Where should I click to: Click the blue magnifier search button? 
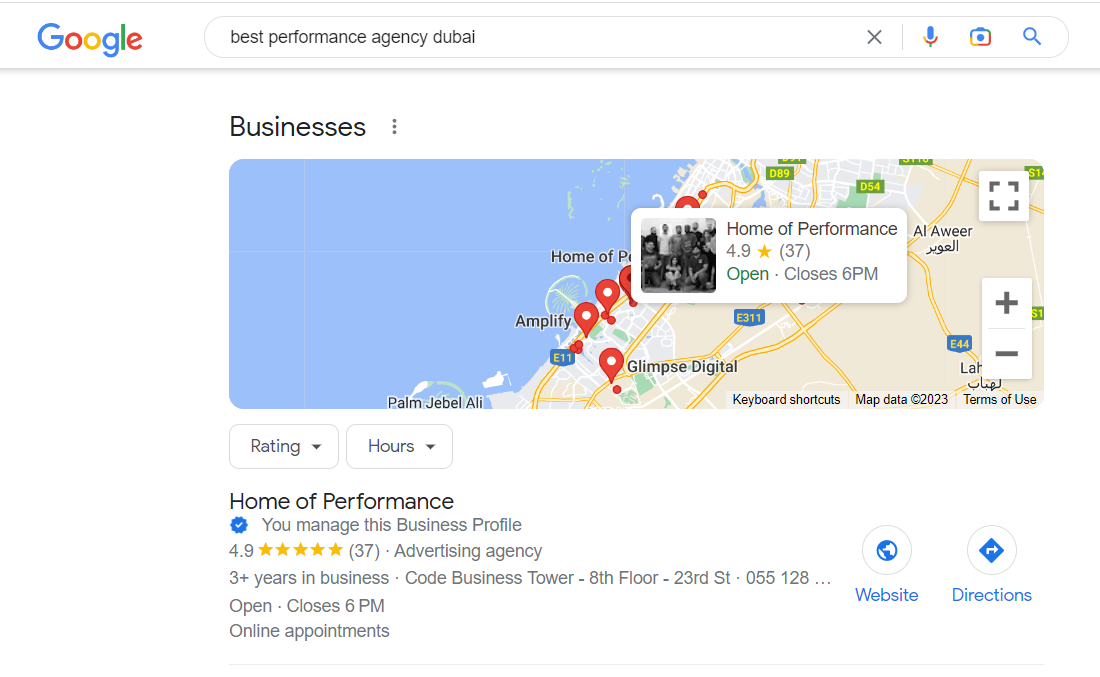[x=1031, y=36]
